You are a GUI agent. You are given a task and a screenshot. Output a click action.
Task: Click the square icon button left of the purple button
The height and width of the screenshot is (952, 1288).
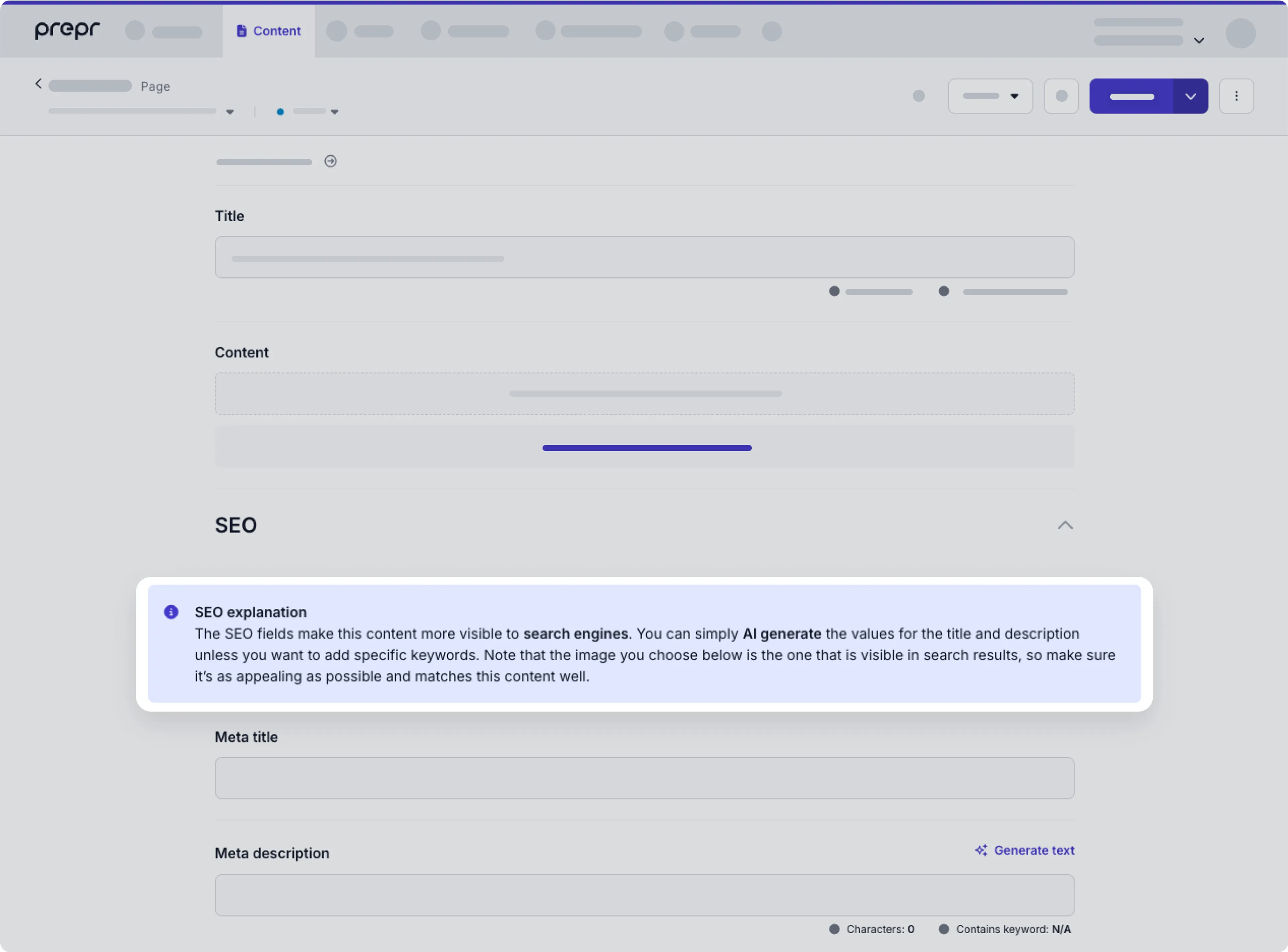(1061, 96)
